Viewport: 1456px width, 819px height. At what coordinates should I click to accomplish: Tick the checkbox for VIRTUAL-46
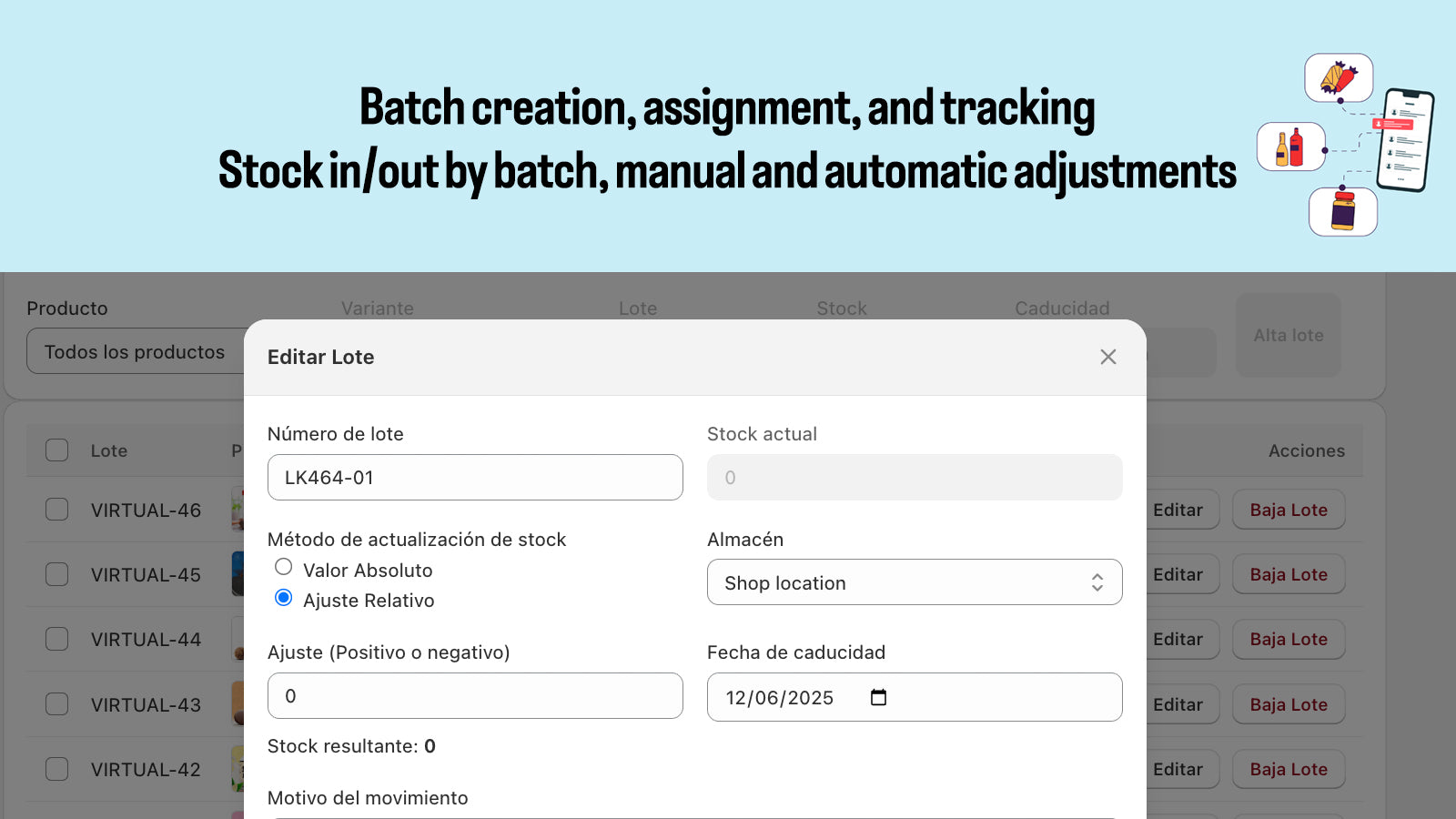click(x=57, y=510)
